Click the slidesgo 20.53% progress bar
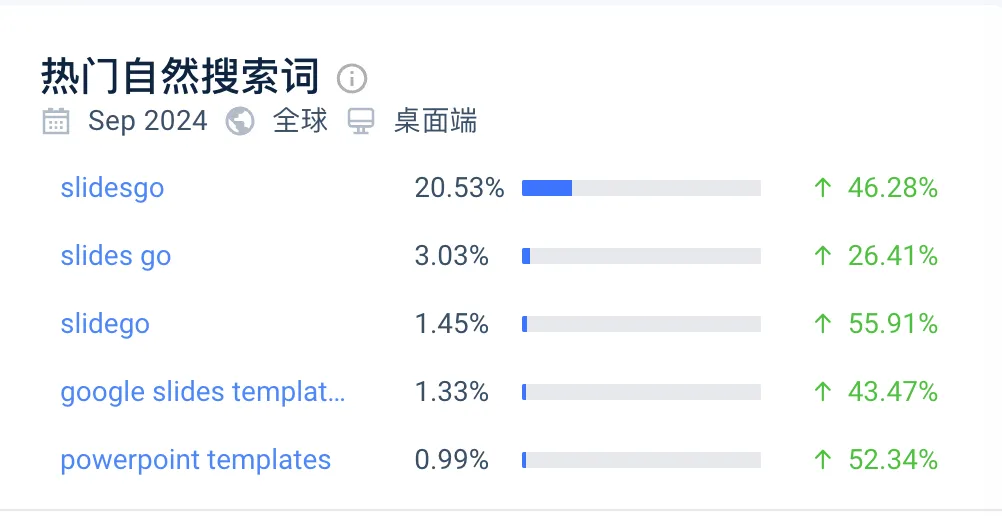This screenshot has width=1002, height=516. click(x=641, y=188)
